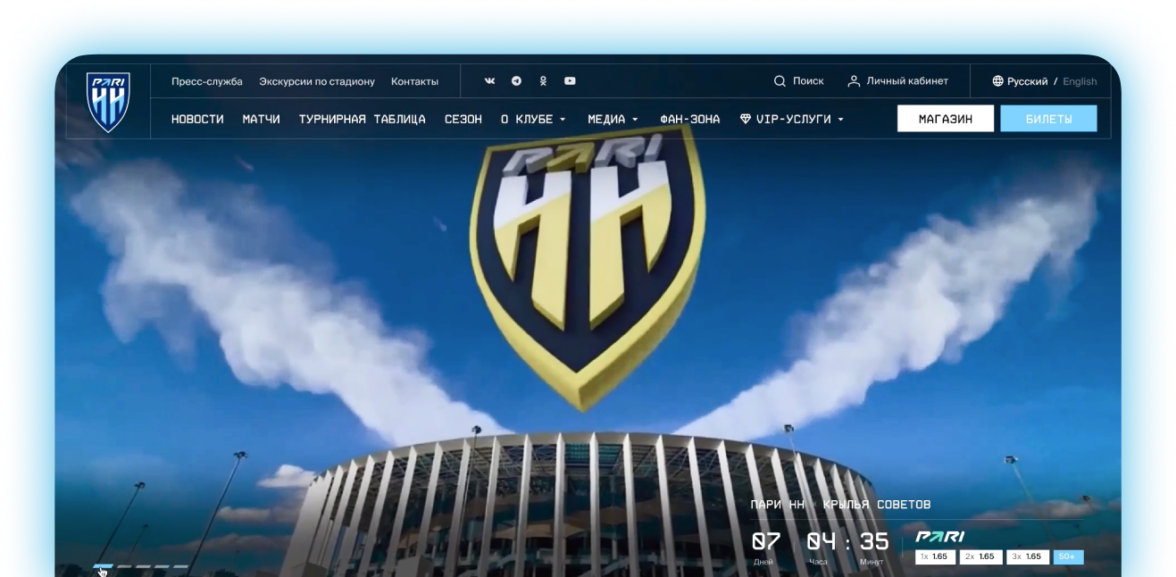1176x577 pixels.
Task: Open Контакты link
Action: click(415, 81)
